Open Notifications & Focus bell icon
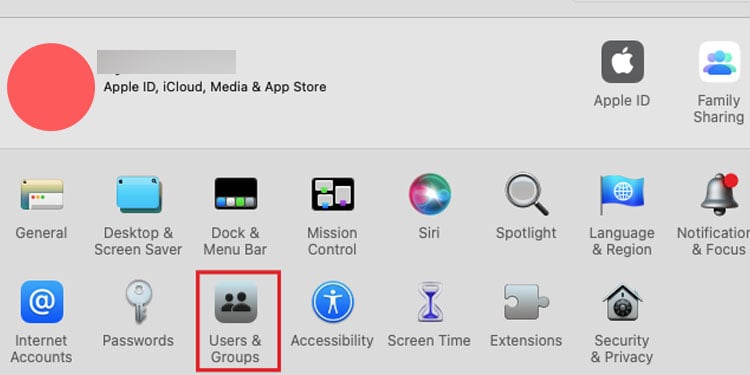Image resolution: width=750 pixels, height=375 pixels. 719,194
